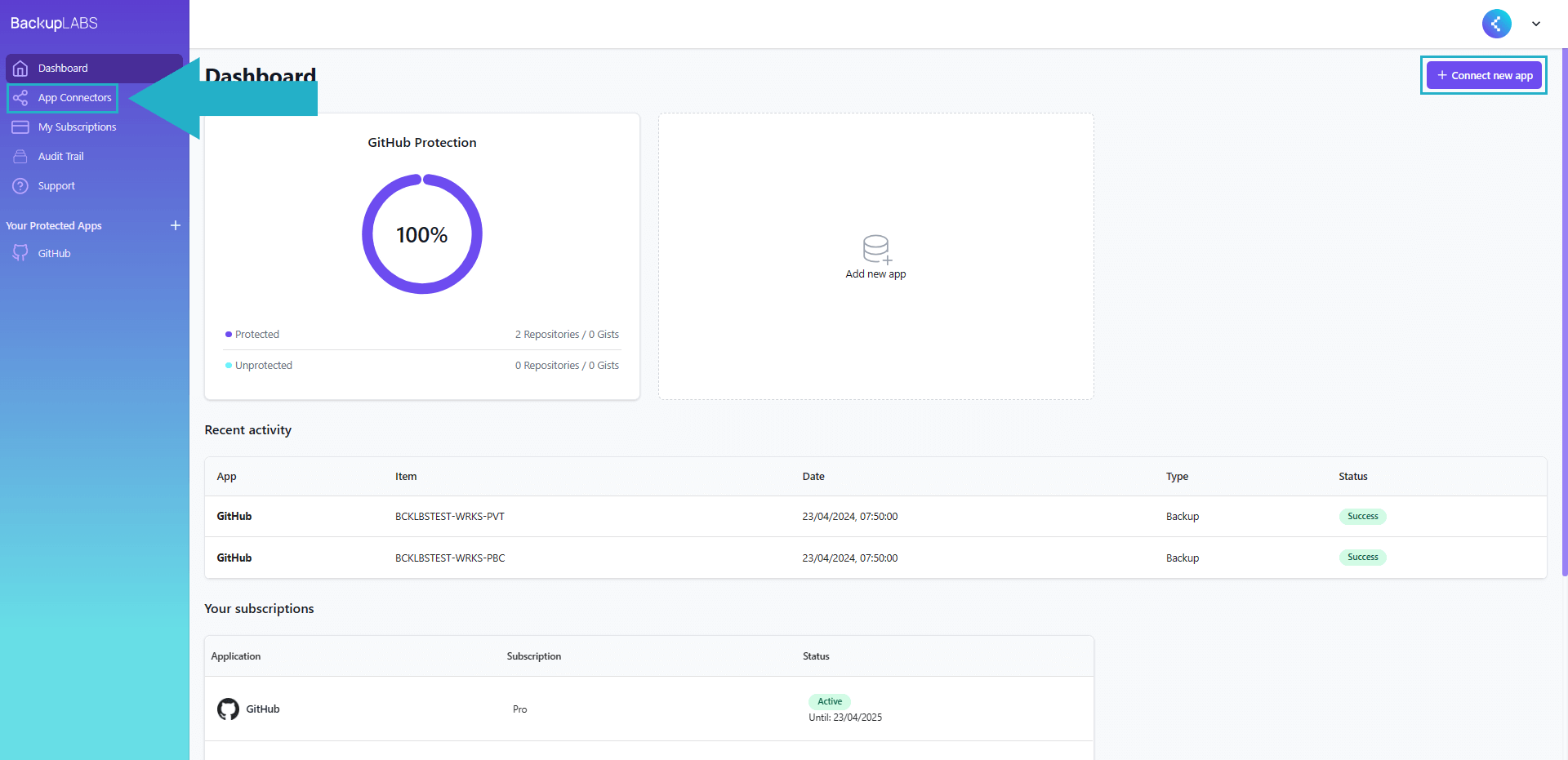The width and height of the screenshot is (1568, 760).
Task: Click the Protected legend purple dot
Action: click(229, 335)
